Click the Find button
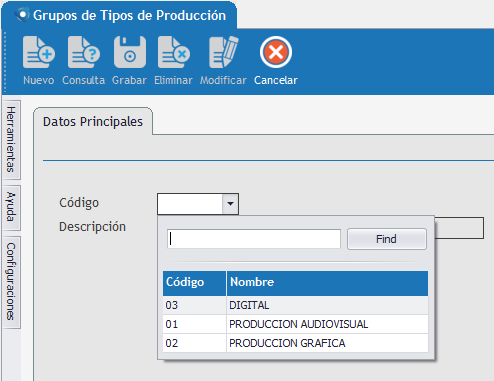Screen dimensions: 494x381 point(387,239)
